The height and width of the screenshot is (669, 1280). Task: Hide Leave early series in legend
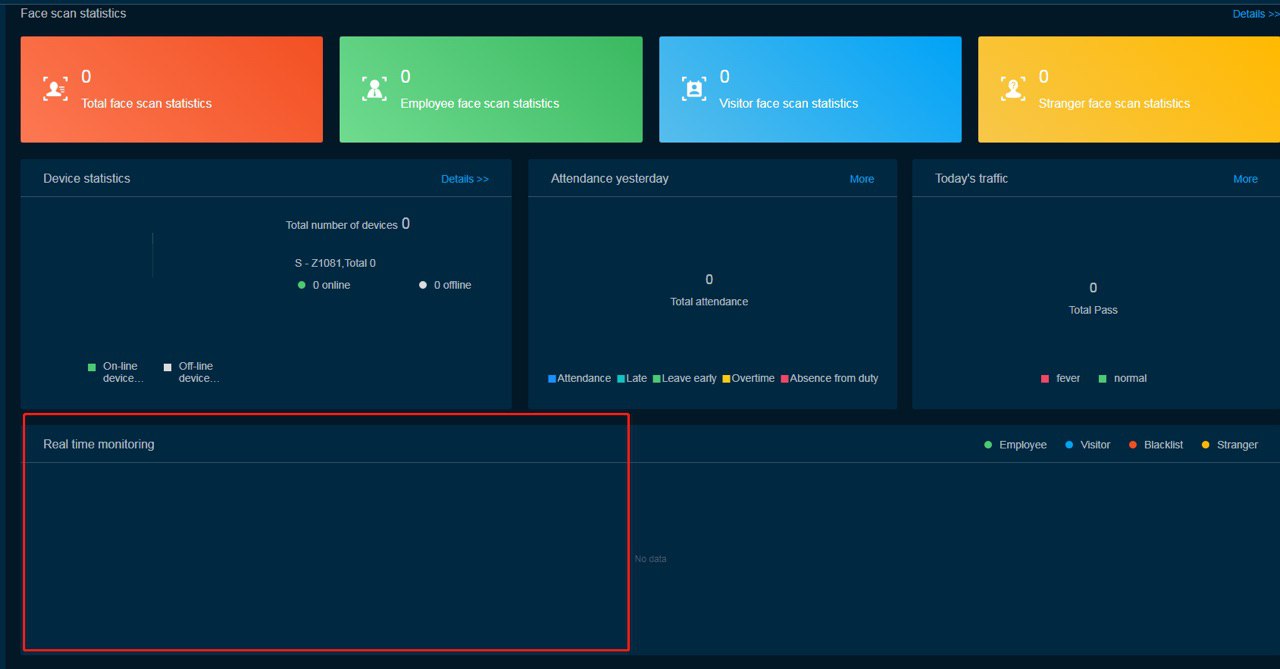[x=685, y=378]
